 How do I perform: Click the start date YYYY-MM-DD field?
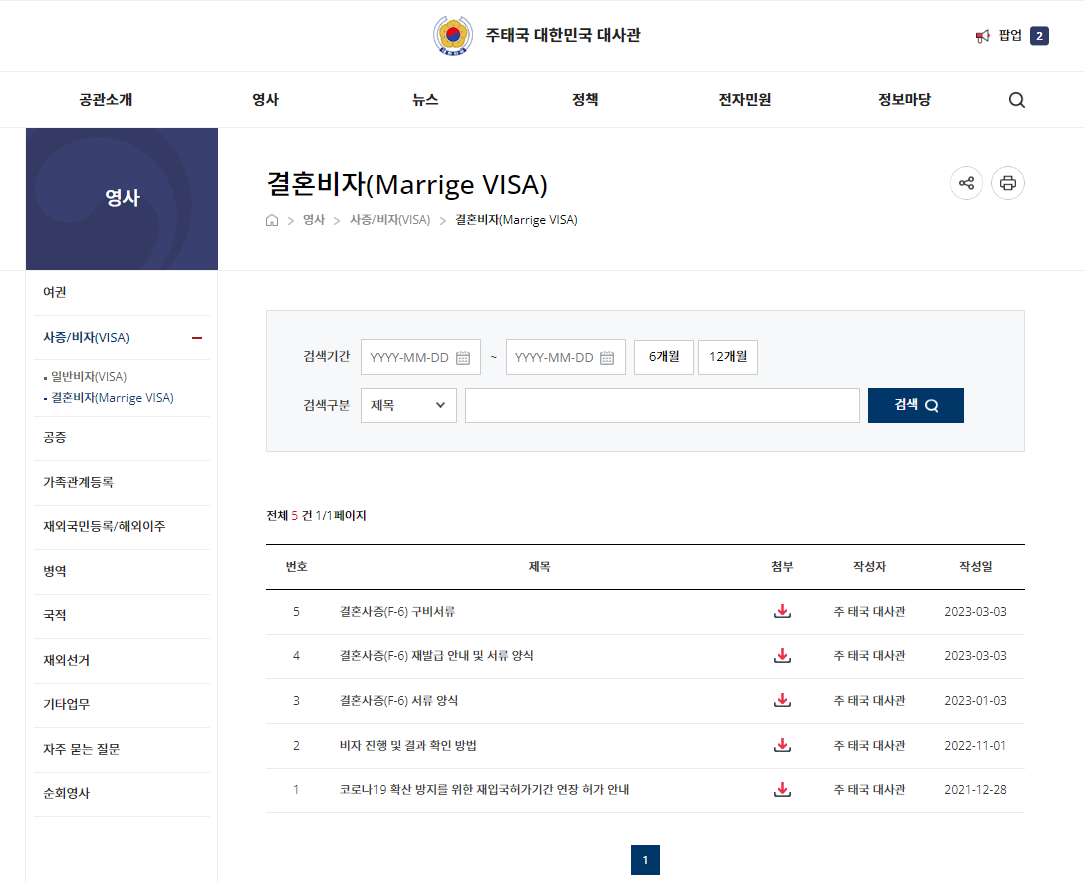tap(421, 357)
